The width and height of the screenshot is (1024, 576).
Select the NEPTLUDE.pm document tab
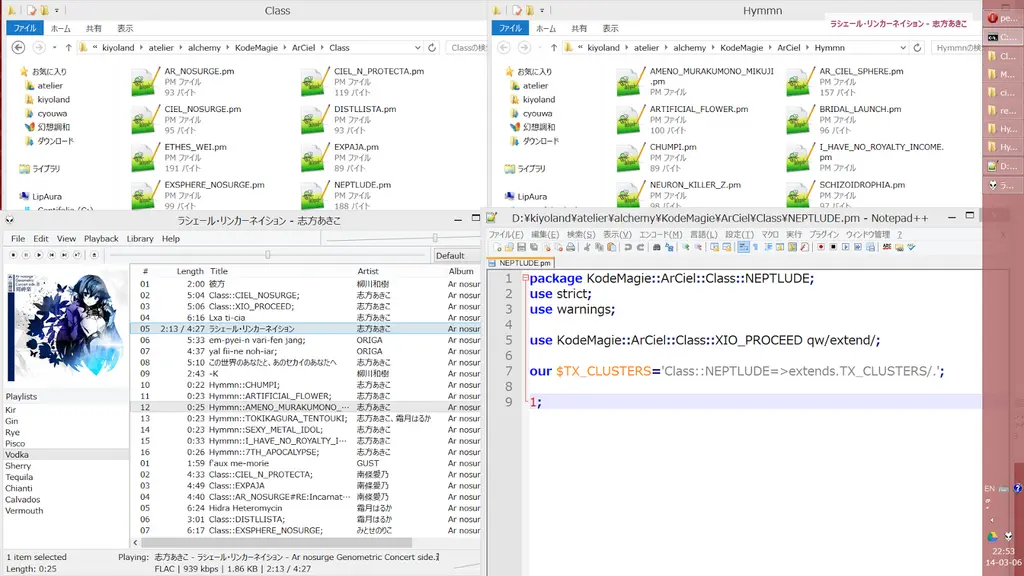click(520, 263)
